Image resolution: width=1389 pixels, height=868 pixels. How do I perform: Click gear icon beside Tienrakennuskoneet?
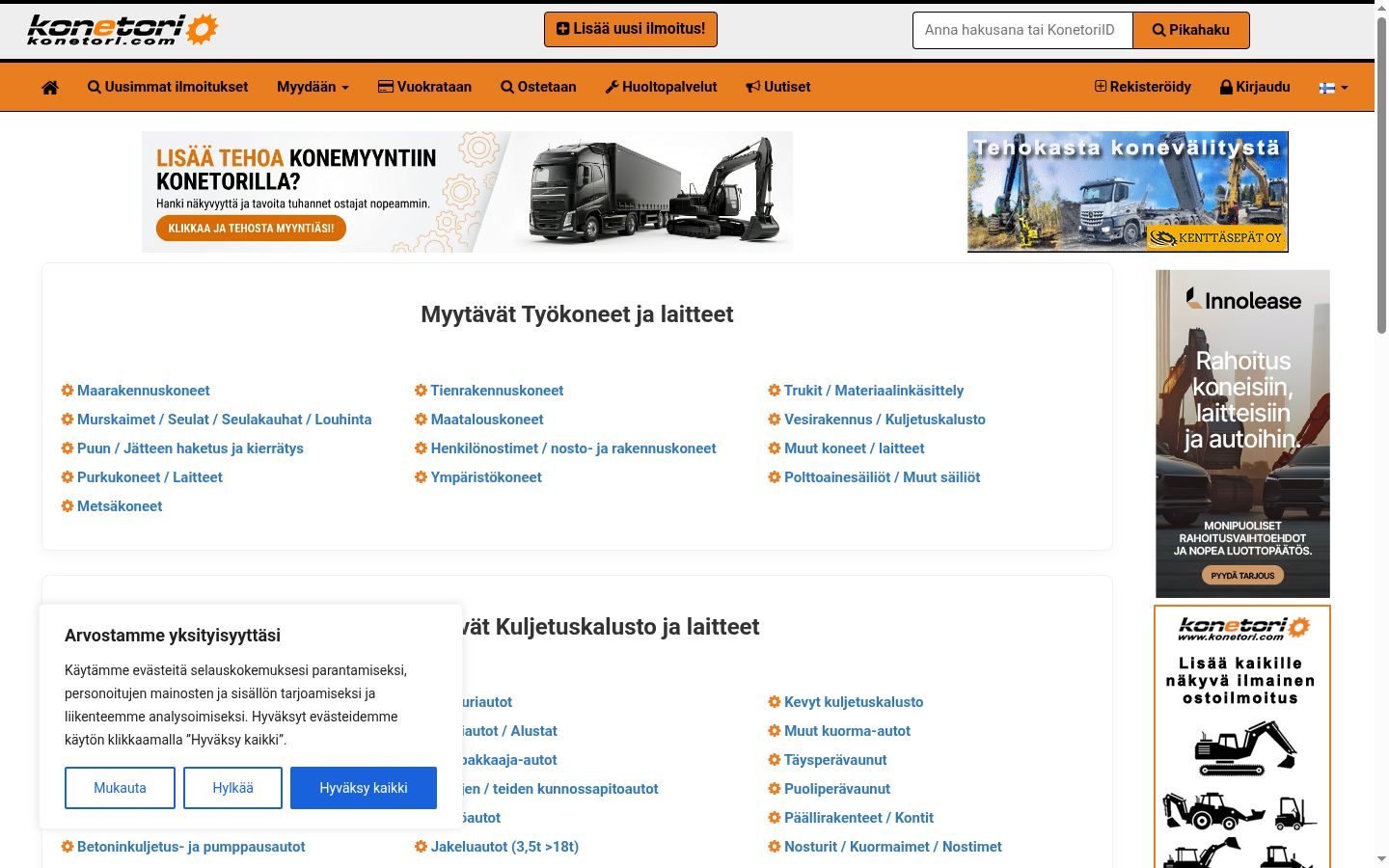click(421, 391)
